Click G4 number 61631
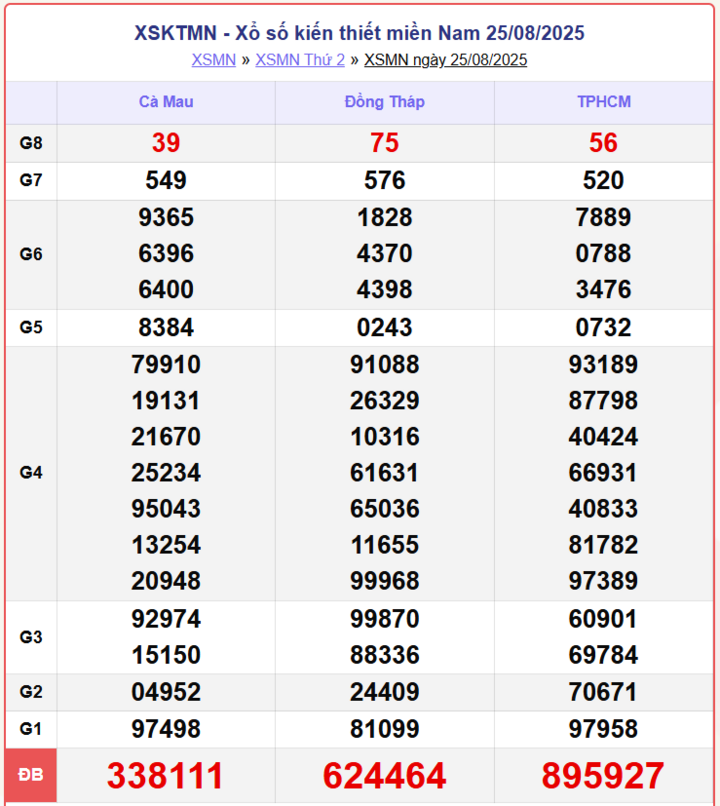This screenshot has height=806, width=720. pos(384,473)
